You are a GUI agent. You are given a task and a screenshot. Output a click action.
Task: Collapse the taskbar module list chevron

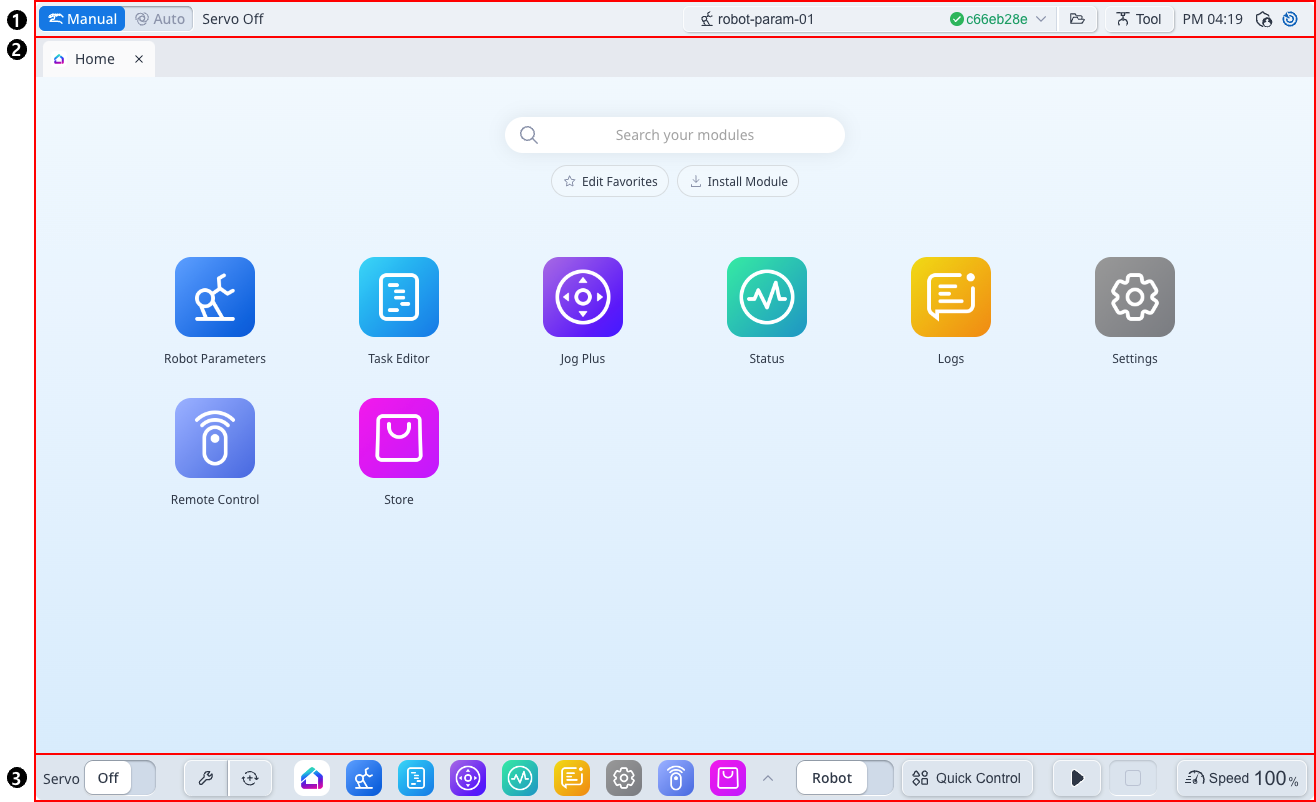pyautogui.click(x=768, y=778)
